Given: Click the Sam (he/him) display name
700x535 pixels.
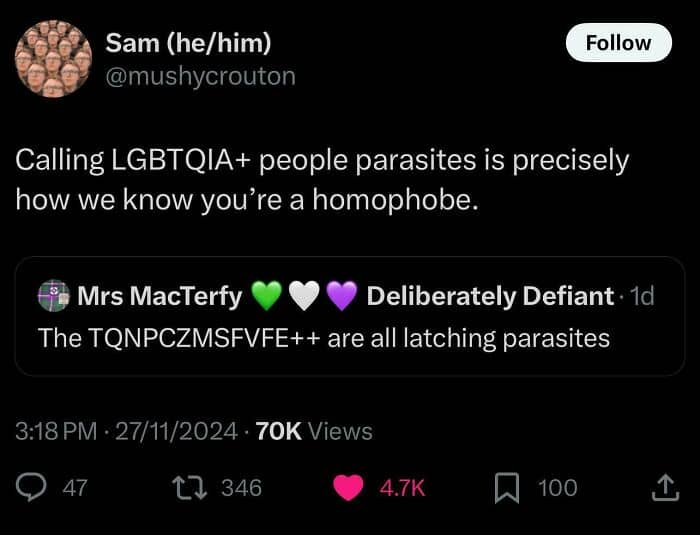Looking at the screenshot, I should click(188, 43).
